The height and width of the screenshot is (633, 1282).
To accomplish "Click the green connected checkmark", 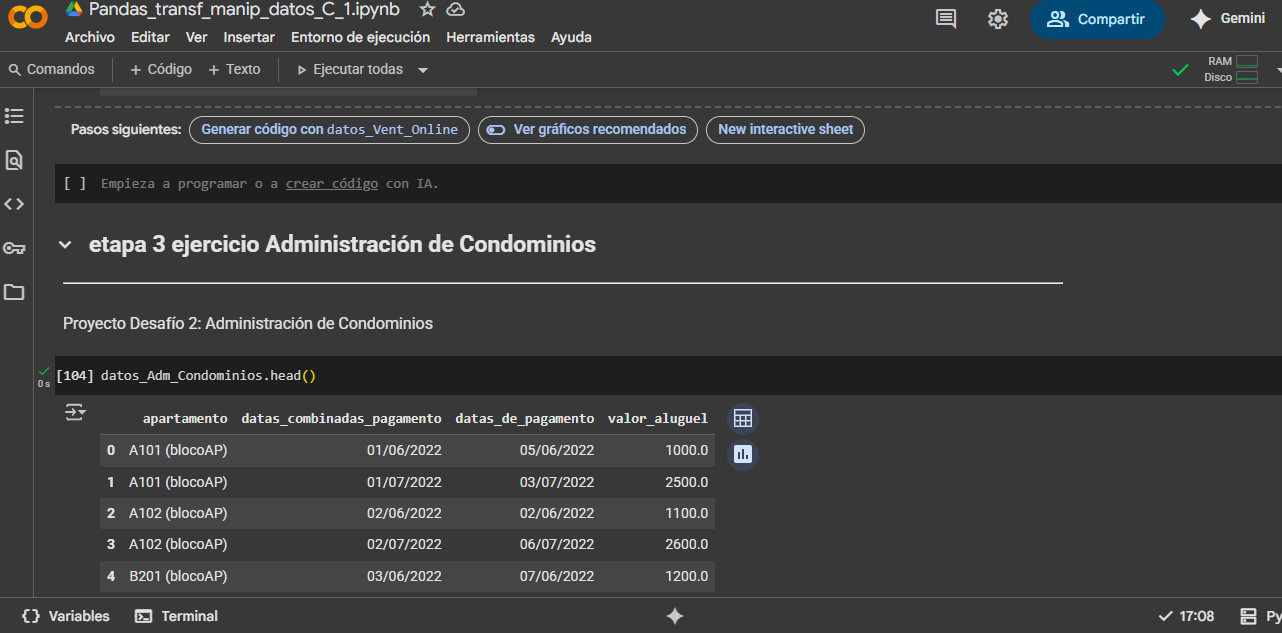I will tap(1180, 69).
